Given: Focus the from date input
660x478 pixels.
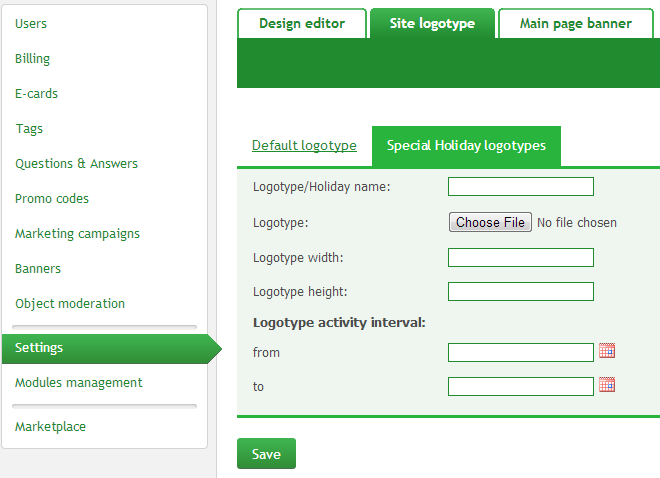Looking at the screenshot, I should tap(521, 353).
